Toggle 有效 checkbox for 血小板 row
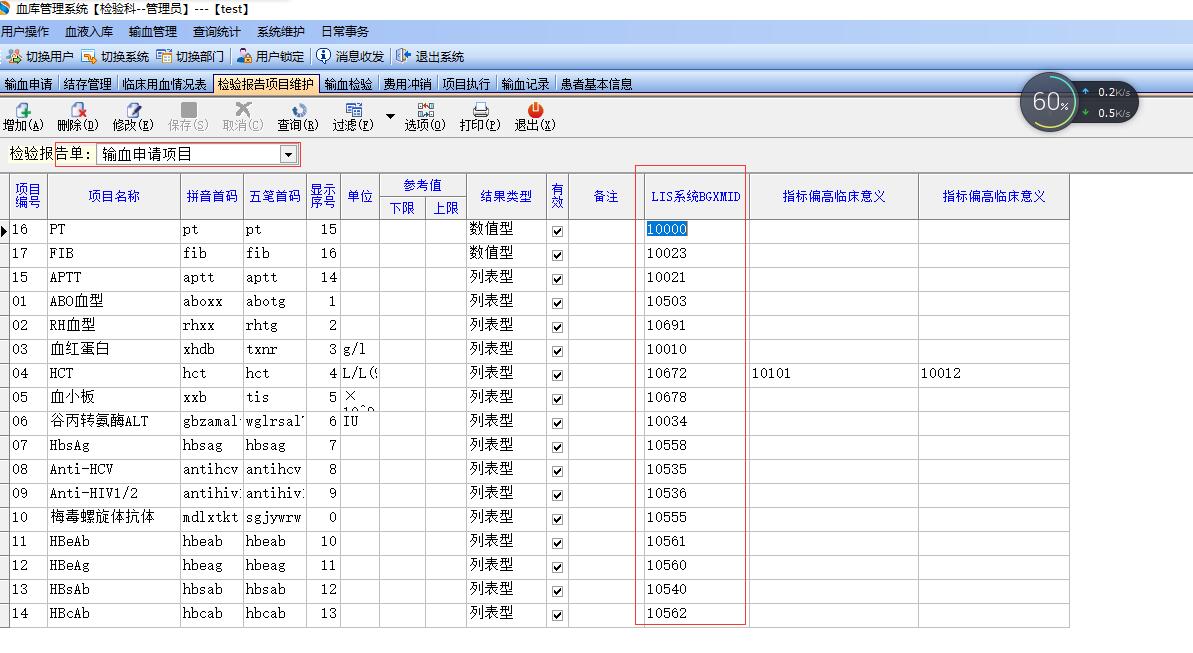1193x653 pixels. click(558, 399)
